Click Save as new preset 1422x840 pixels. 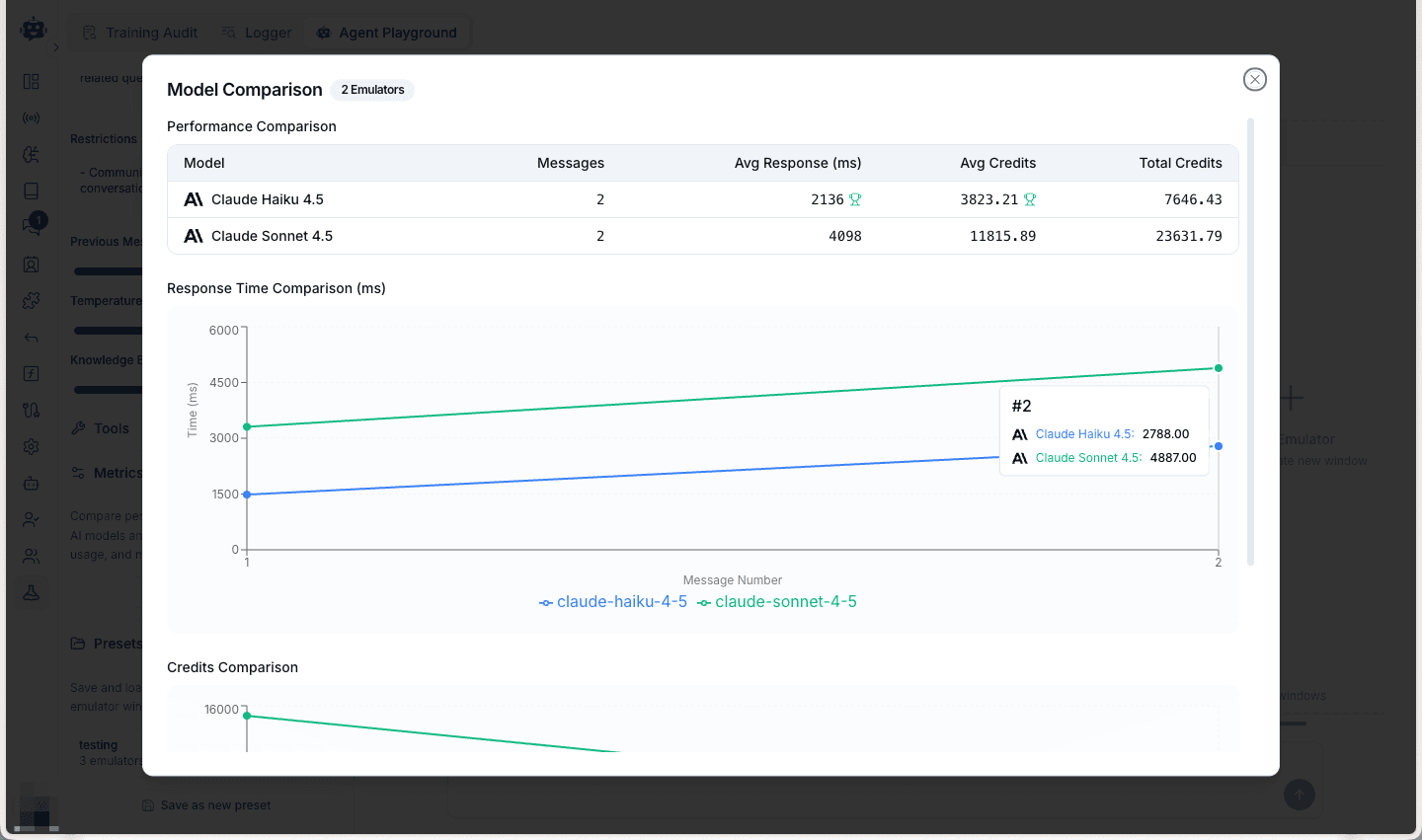205,804
